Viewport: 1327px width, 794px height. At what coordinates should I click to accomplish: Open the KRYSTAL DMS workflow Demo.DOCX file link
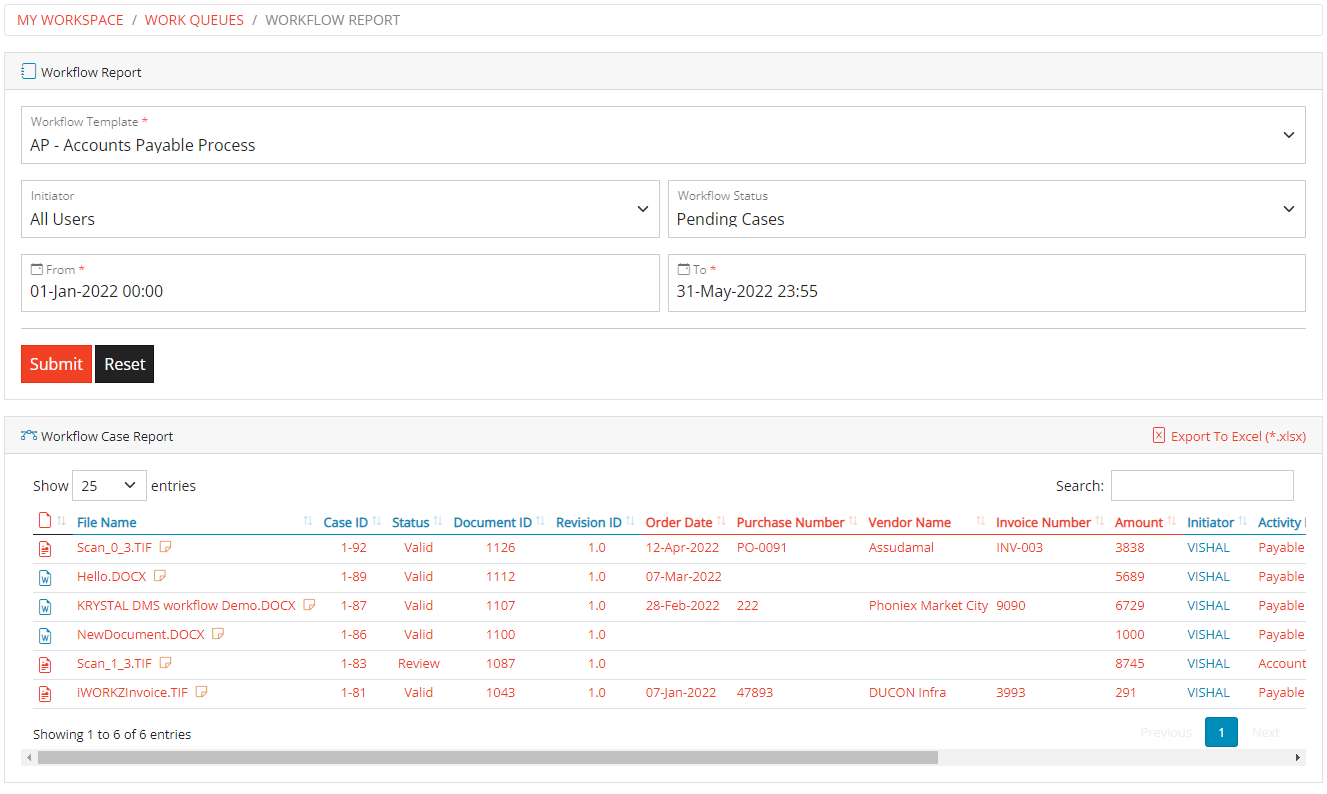click(188, 605)
